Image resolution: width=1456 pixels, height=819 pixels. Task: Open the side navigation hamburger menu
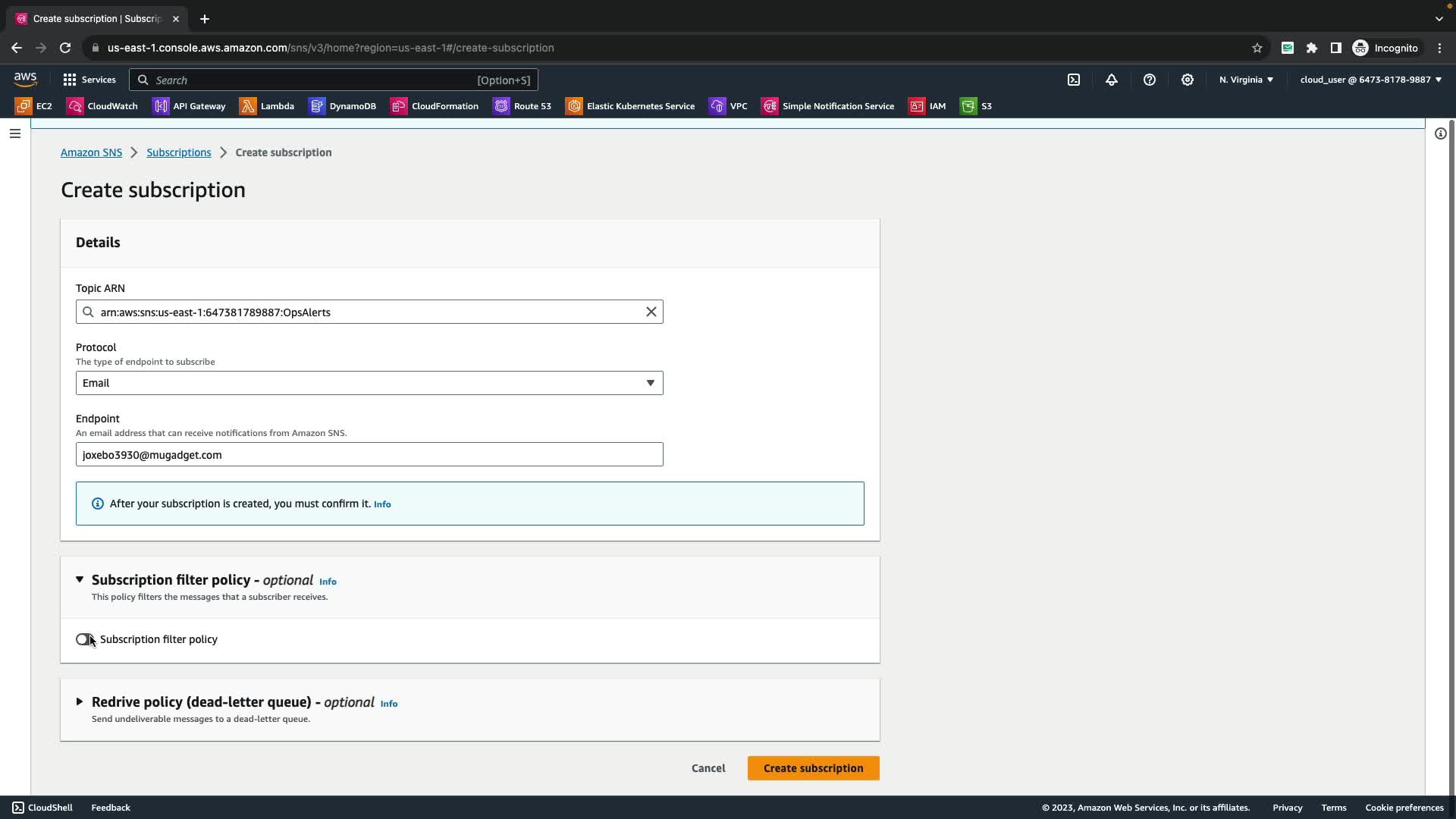pyautogui.click(x=15, y=133)
